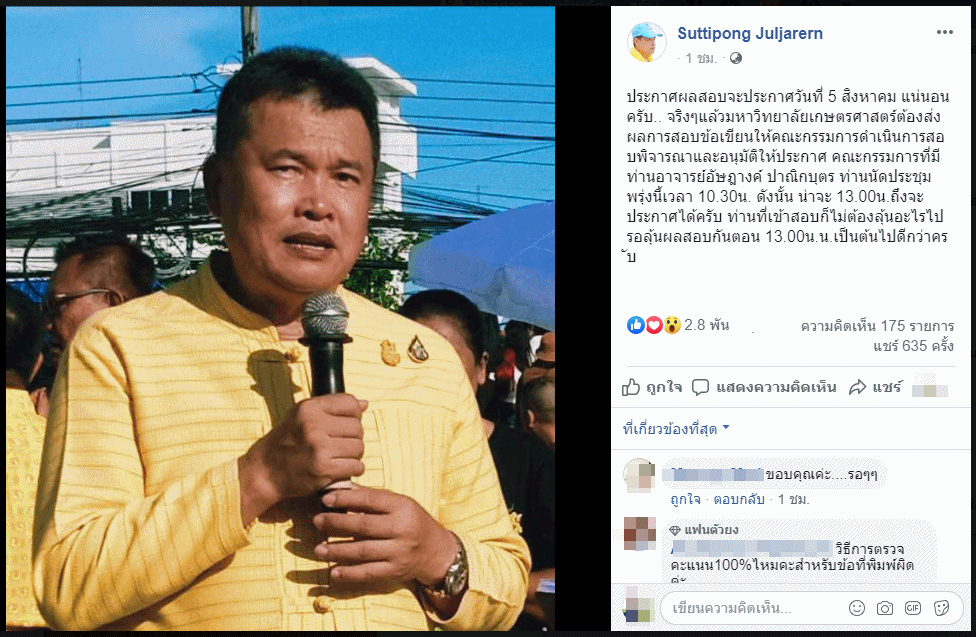Open the three-dot post options menu
The width and height of the screenshot is (976, 637).
[944, 32]
